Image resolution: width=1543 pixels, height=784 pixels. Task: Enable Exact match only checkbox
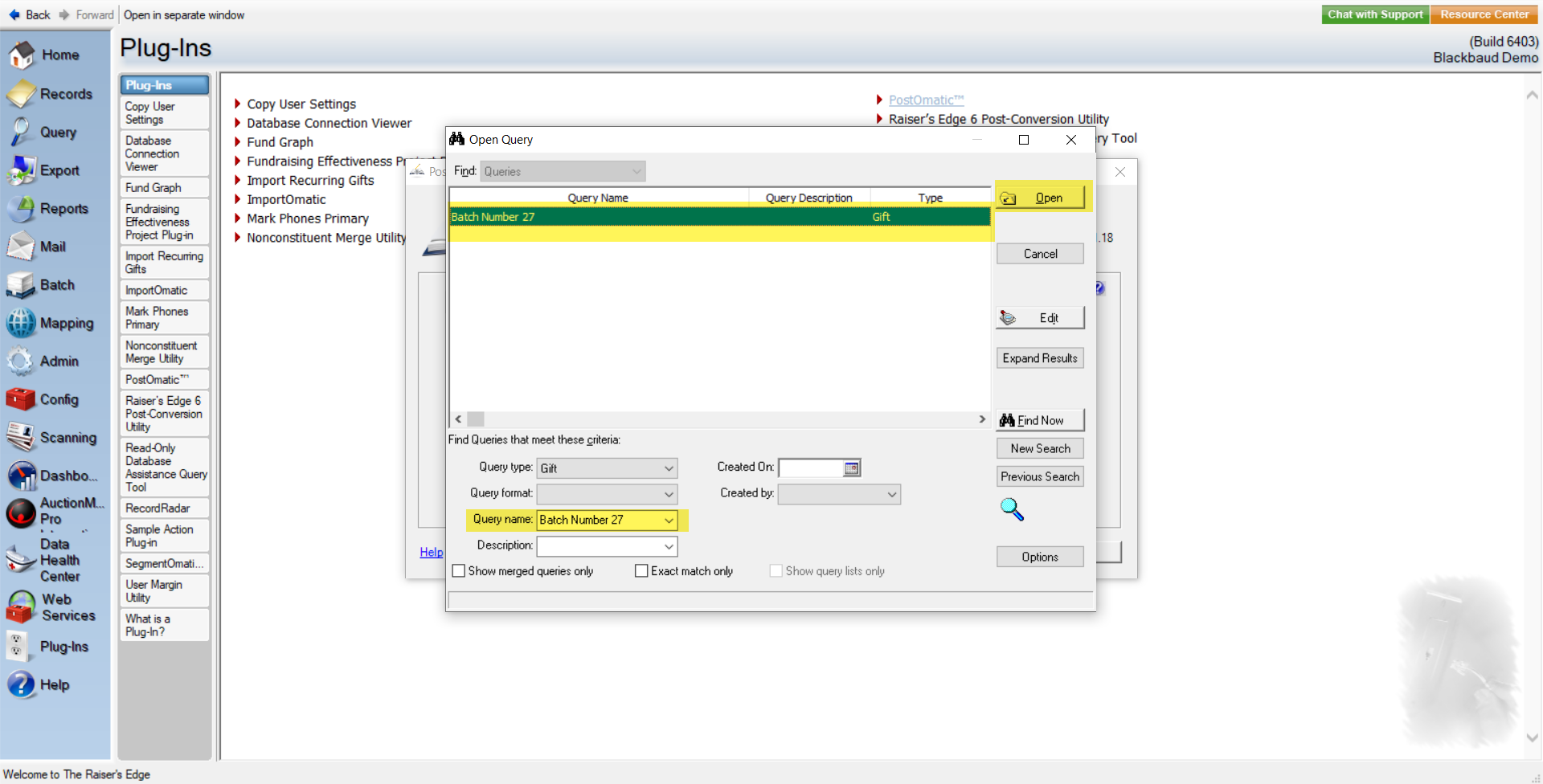tap(641, 571)
